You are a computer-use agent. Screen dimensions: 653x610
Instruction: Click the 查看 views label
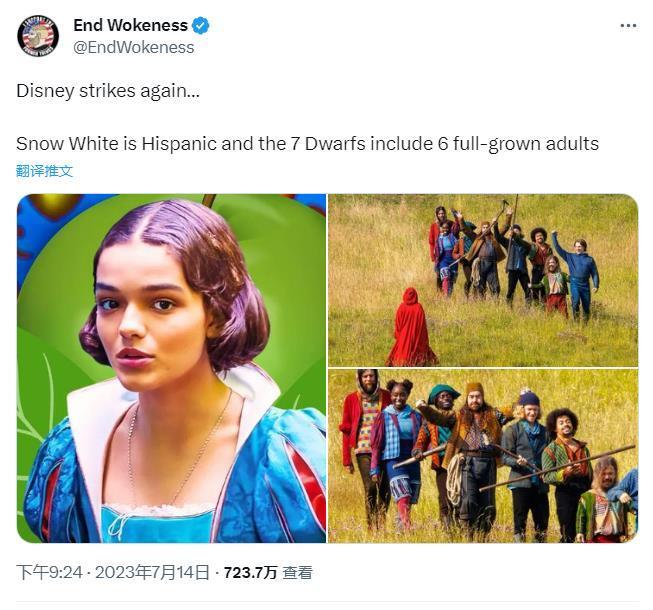297,573
